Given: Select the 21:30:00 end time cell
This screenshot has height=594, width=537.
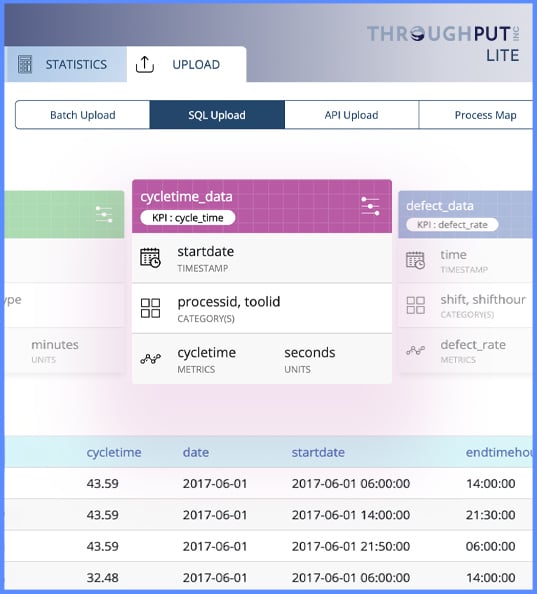Looking at the screenshot, I should [x=490, y=515].
